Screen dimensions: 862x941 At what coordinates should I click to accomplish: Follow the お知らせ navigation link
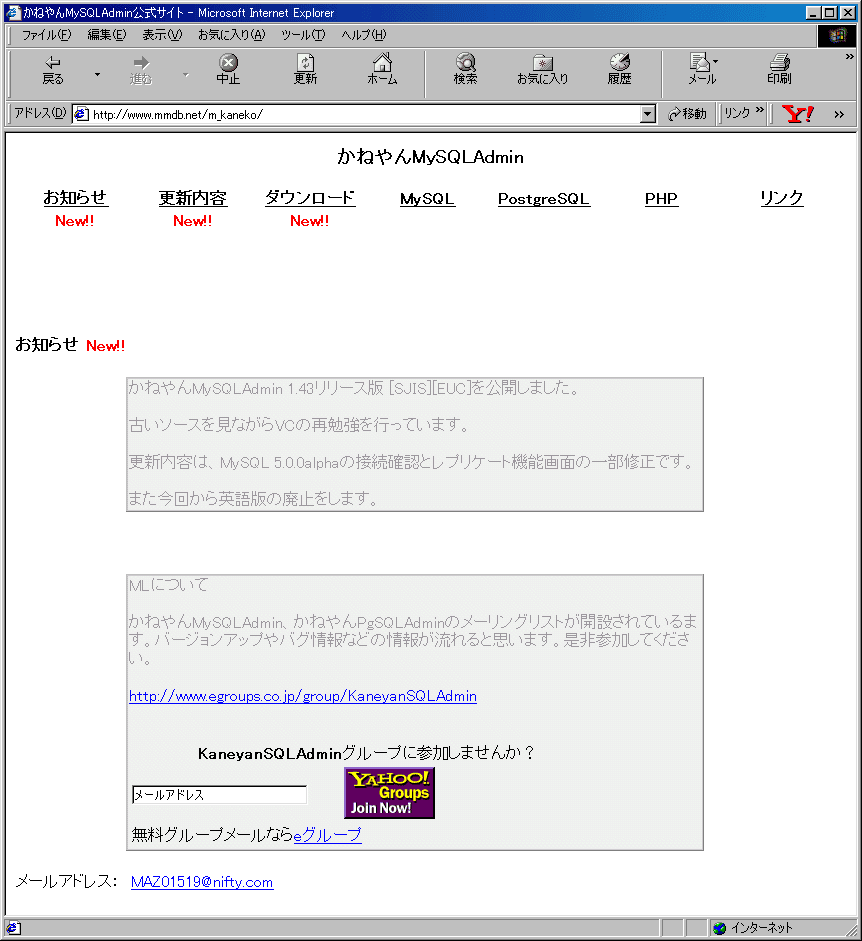click(x=76, y=197)
